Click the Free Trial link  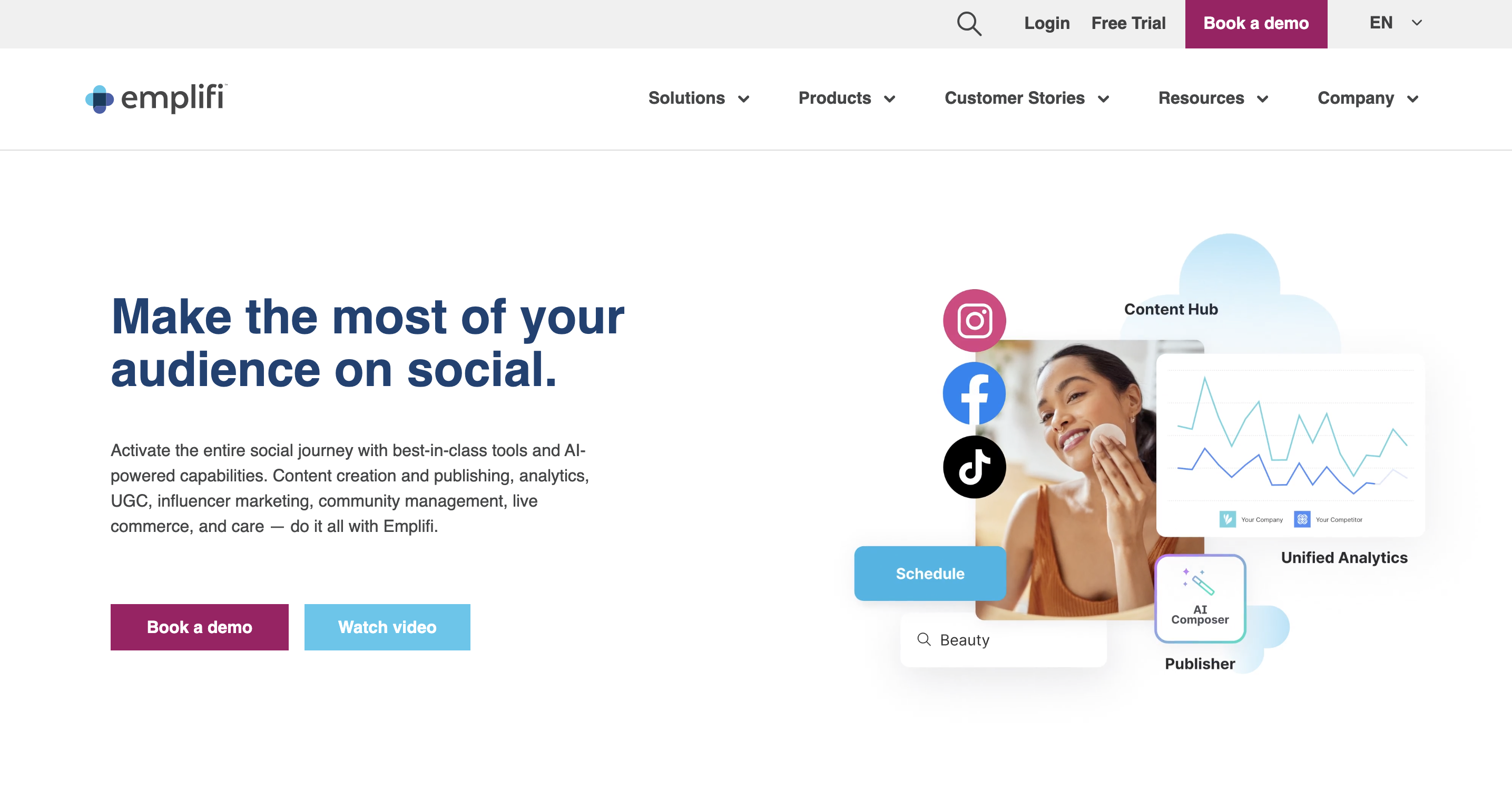point(1129,23)
